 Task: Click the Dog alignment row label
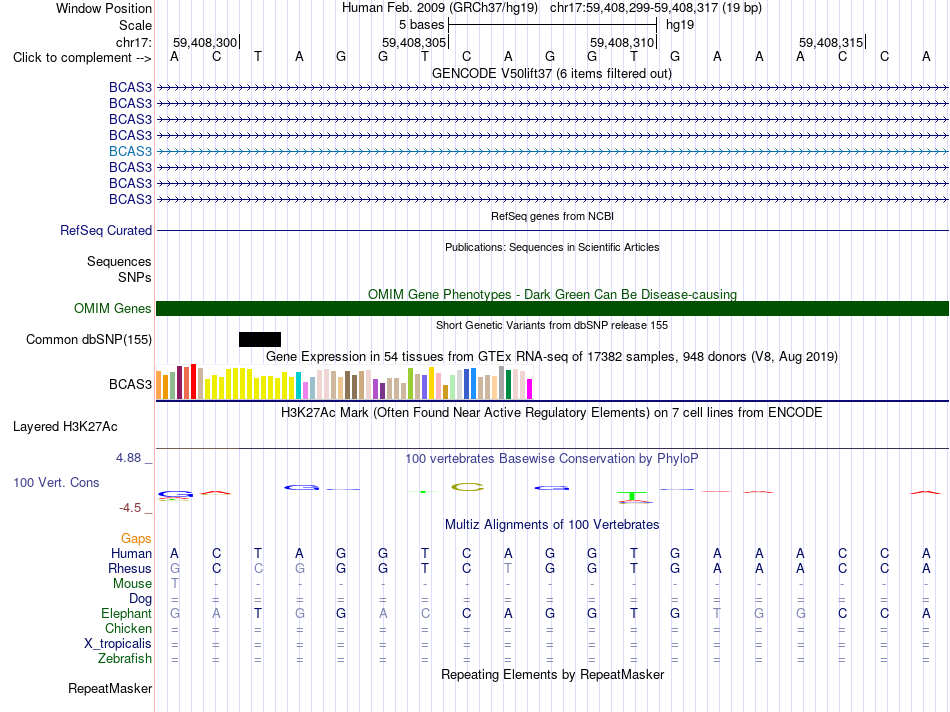coord(140,599)
